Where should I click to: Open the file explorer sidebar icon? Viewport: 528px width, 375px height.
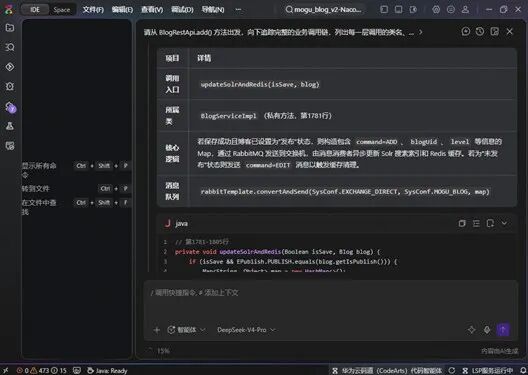coord(10,28)
